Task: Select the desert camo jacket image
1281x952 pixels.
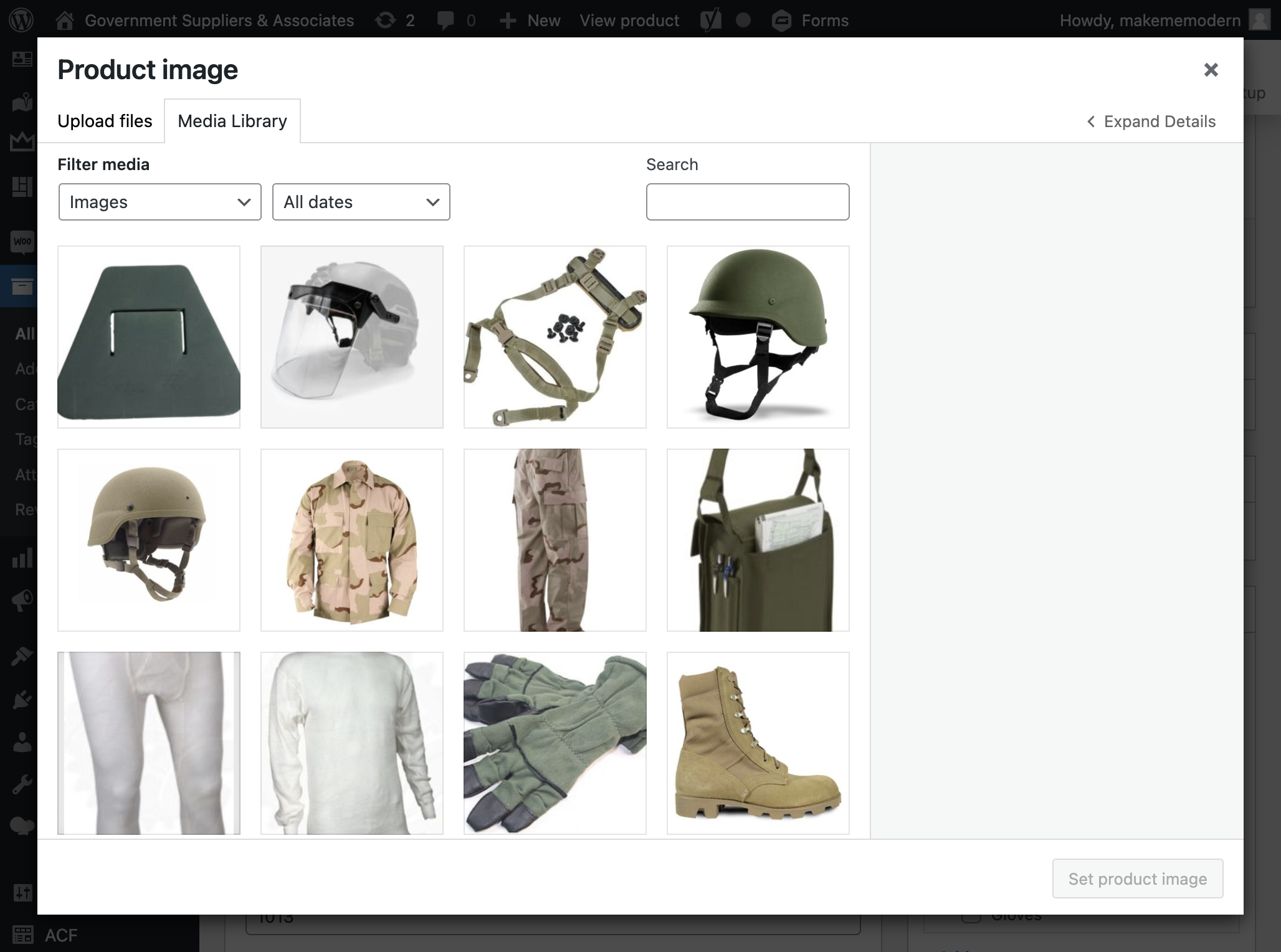Action: tap(352, 540)
